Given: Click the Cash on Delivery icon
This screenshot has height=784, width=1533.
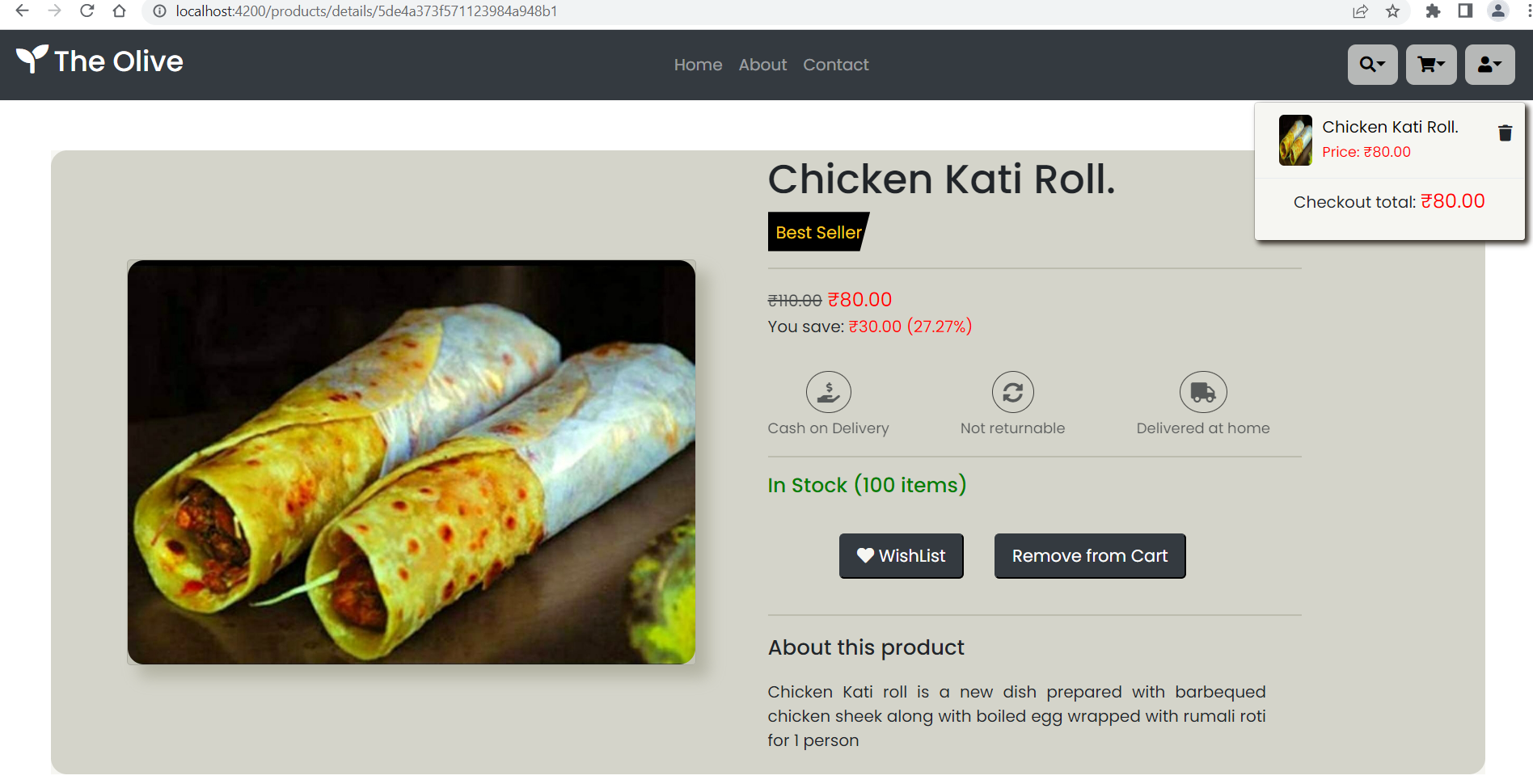Looking at the screenshot, I should [x=829, y=391].
